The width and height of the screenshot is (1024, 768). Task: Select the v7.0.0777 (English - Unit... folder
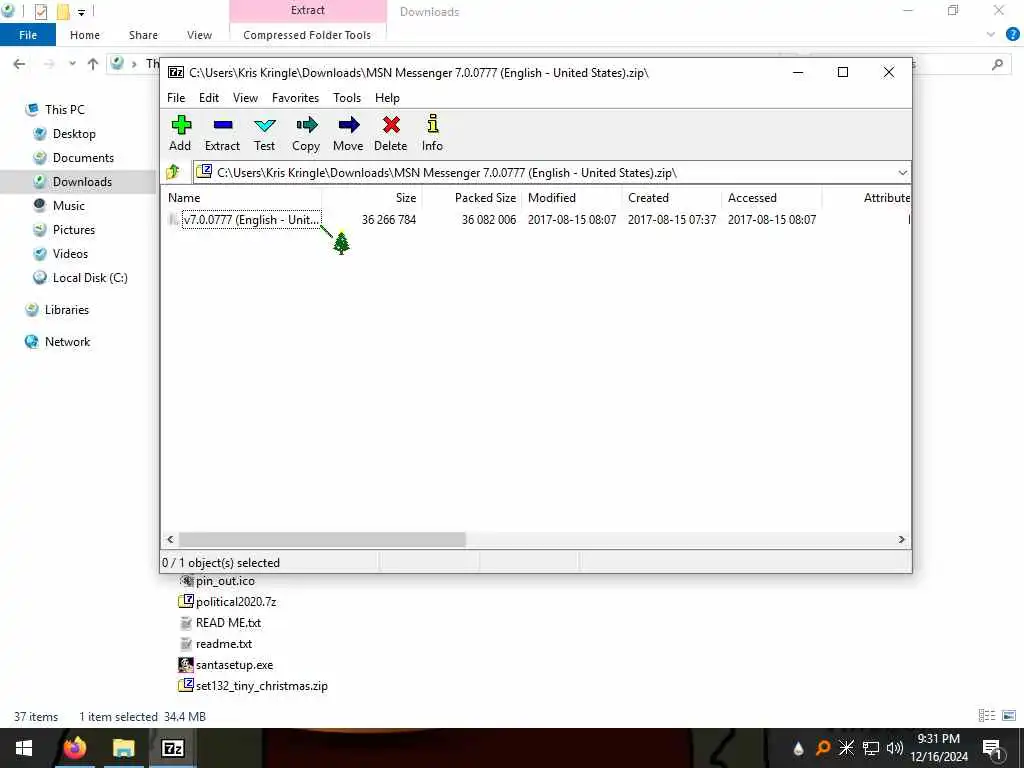(251, 220)
